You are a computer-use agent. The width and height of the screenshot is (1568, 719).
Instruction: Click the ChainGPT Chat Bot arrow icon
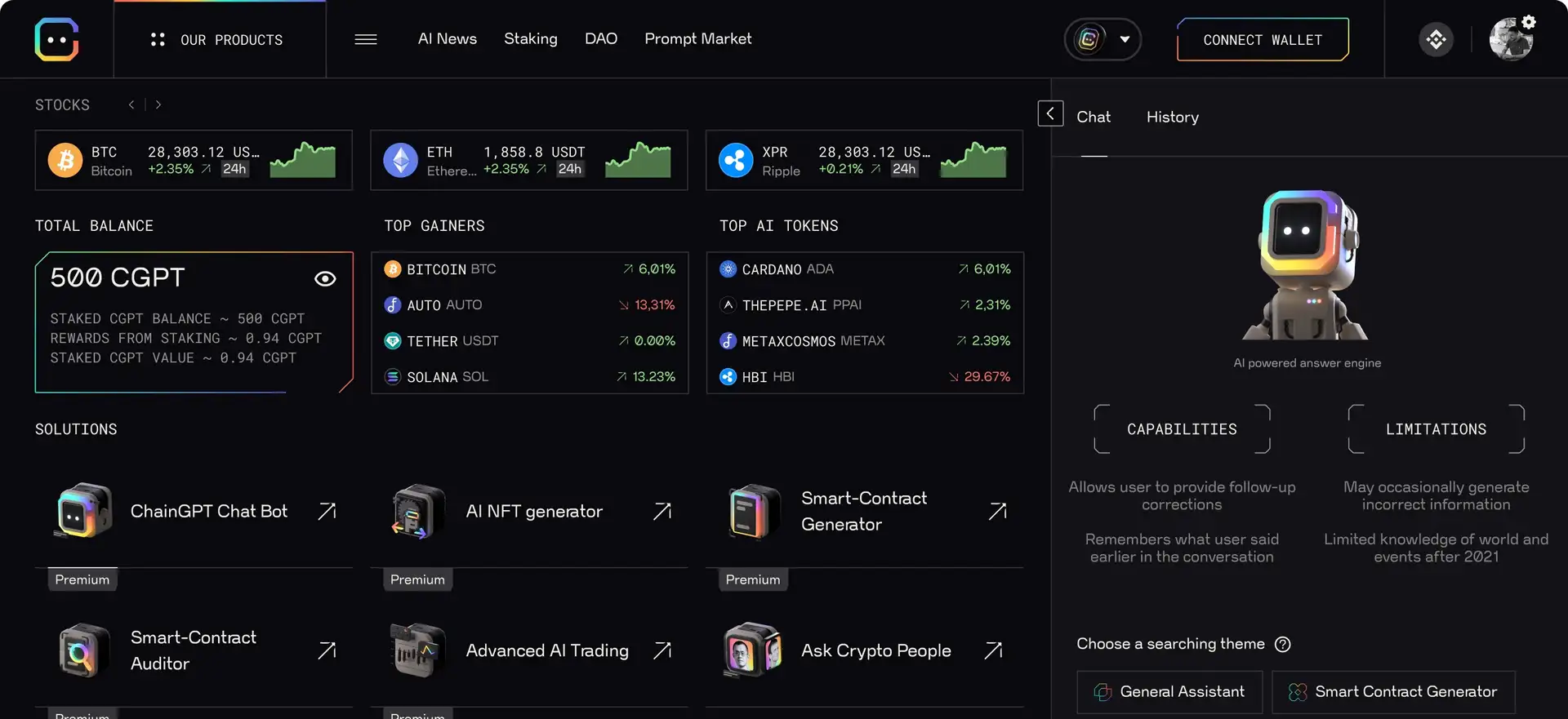[327, 511]
